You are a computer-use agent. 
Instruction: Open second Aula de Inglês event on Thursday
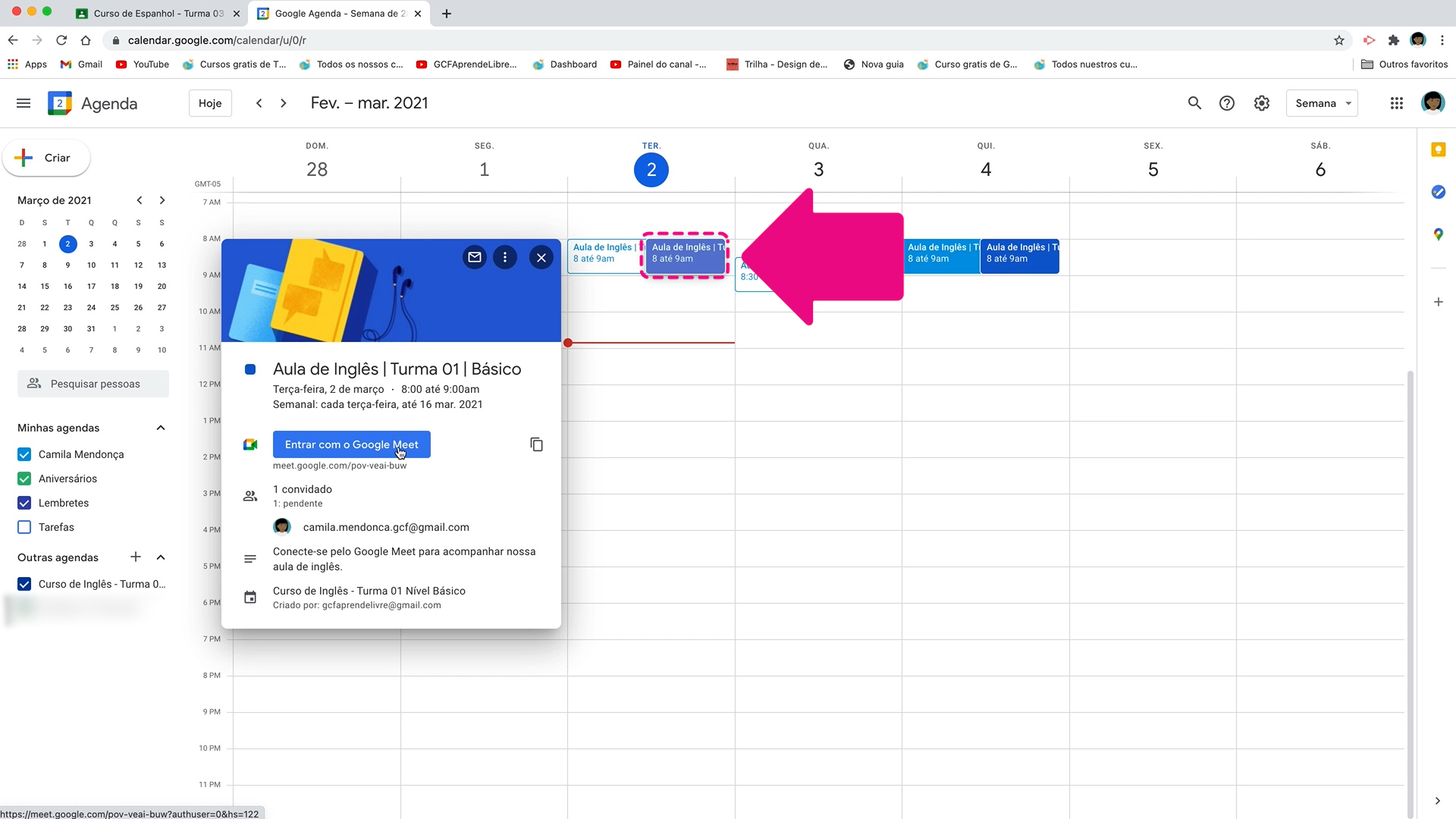point(1020,256)
